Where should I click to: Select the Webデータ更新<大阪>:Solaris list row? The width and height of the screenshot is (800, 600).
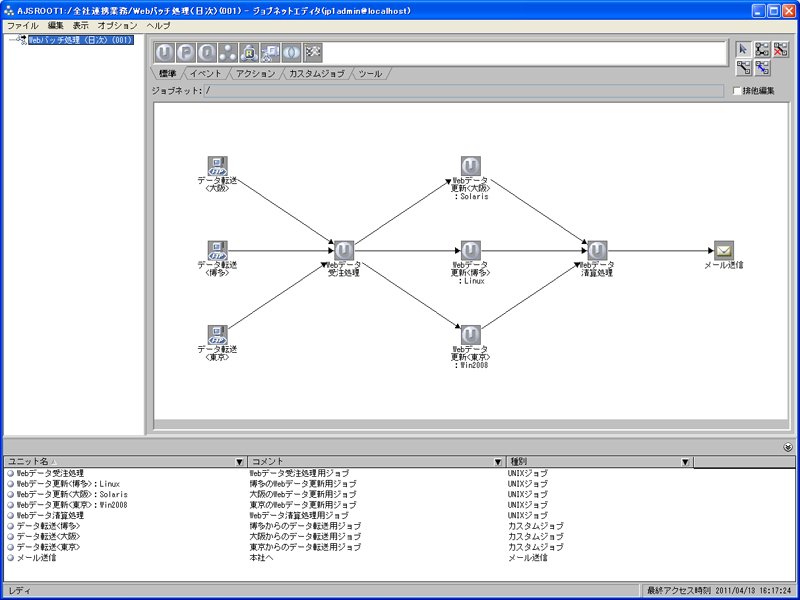point(399,494)
